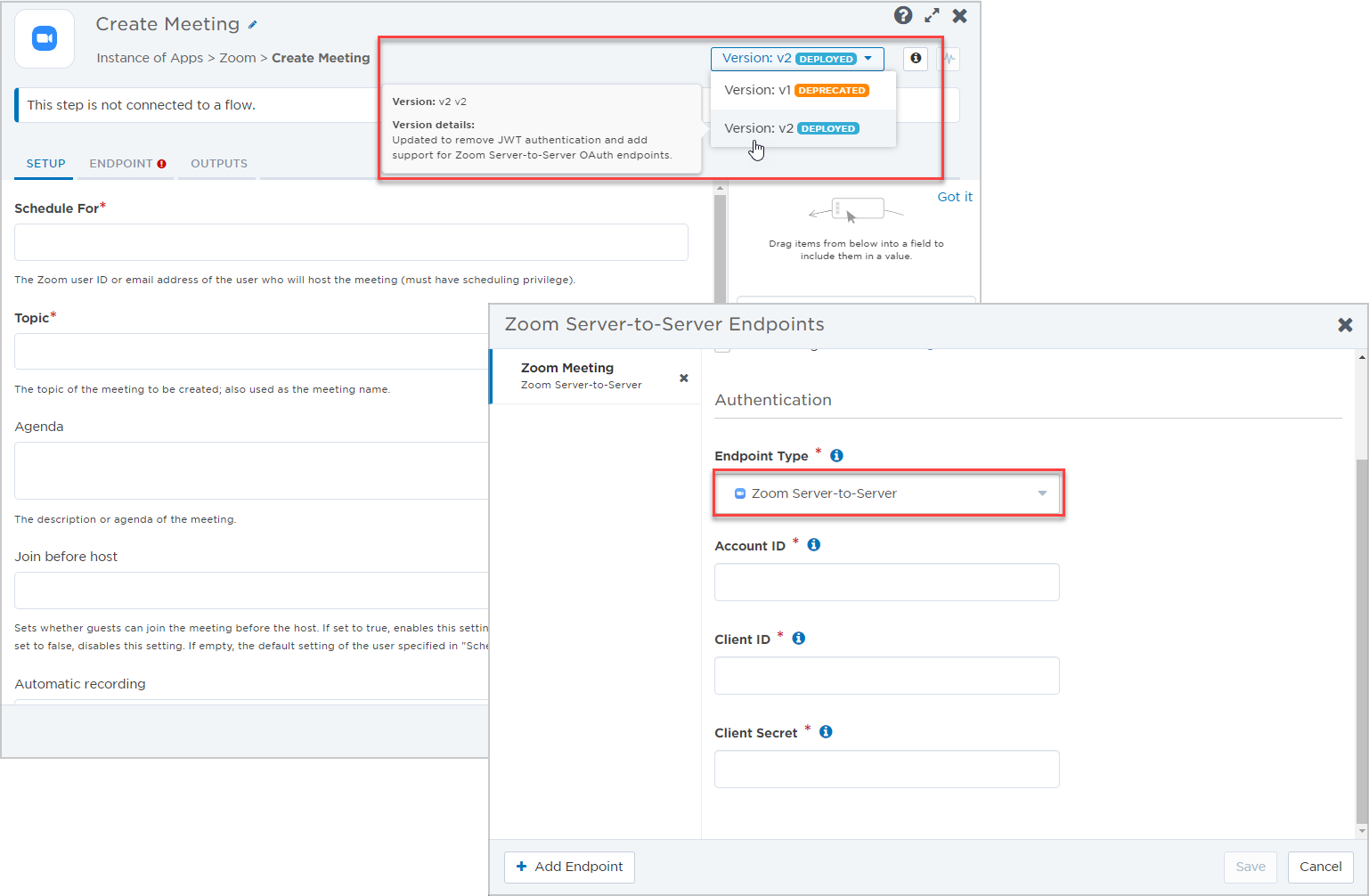The width and height of the screenshot is (1369, 896).
Task: Switch to the ENDPOINT tab
Action: (127, 164)
